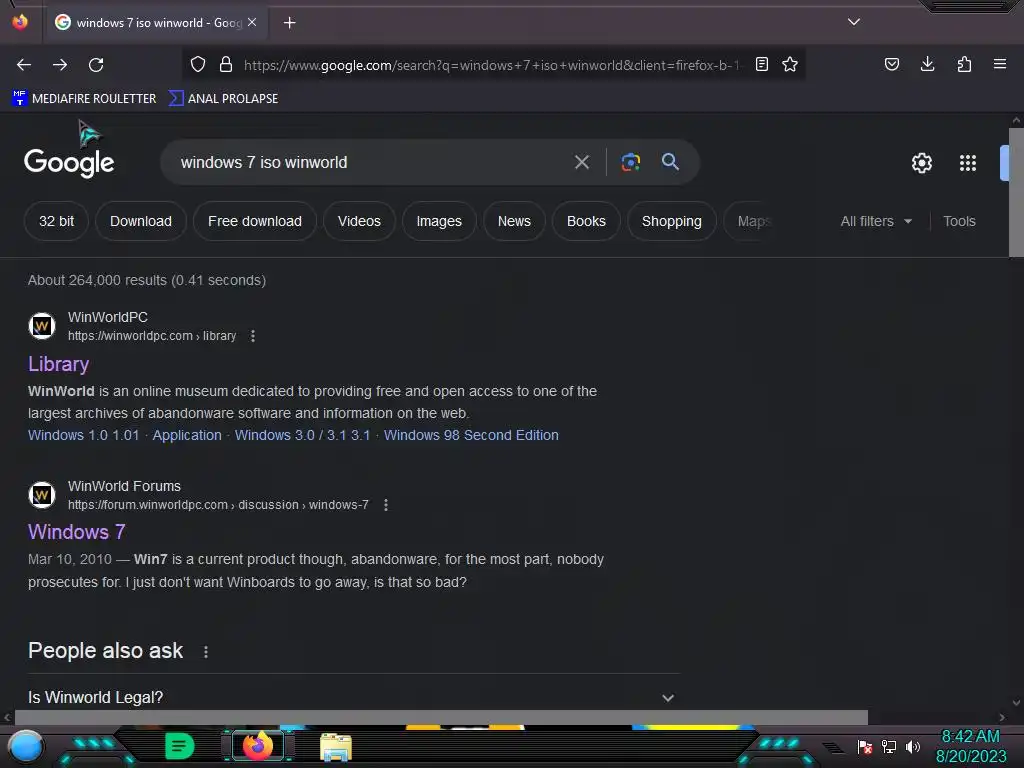Open Action Center flag tray icon

865,746
